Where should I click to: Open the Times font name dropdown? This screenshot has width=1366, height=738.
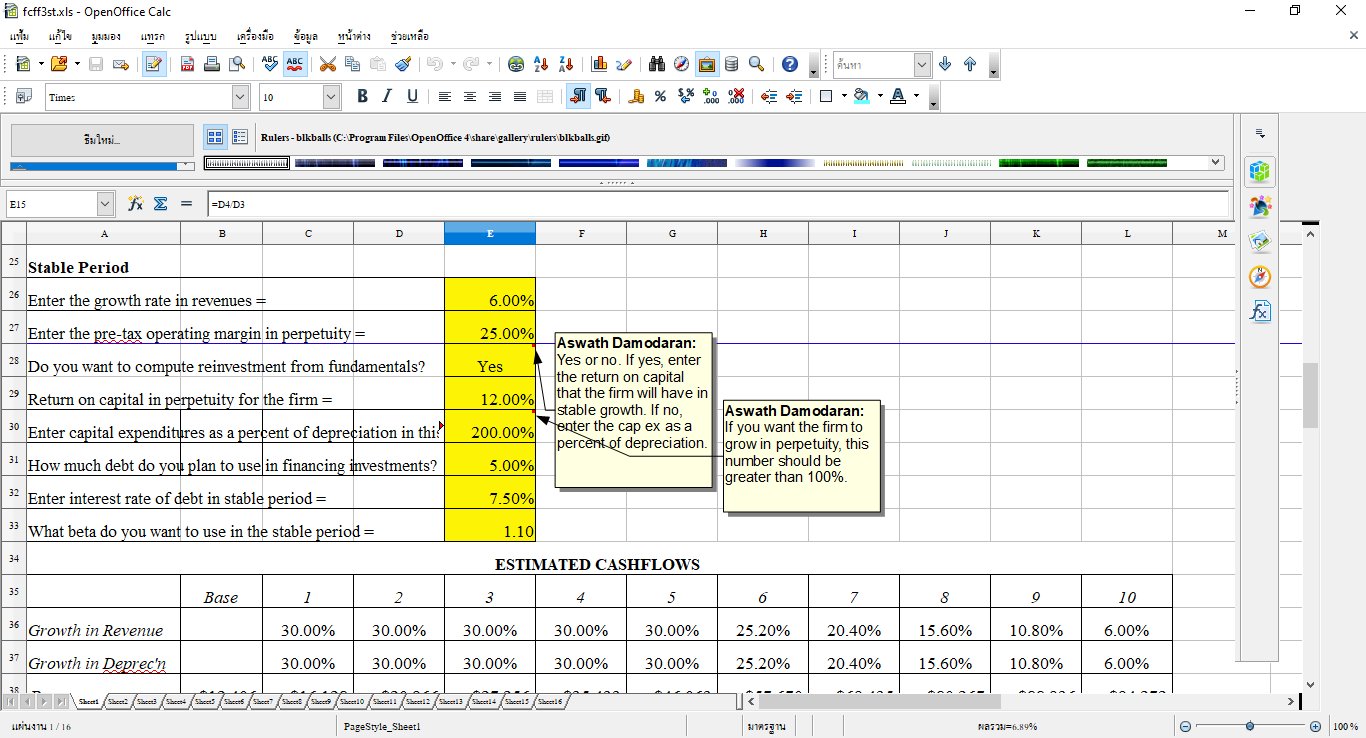(240, 97)
